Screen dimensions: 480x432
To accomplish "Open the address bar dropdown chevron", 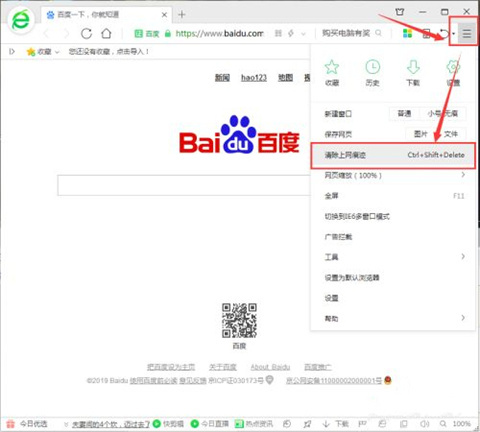I will point(303,34).
